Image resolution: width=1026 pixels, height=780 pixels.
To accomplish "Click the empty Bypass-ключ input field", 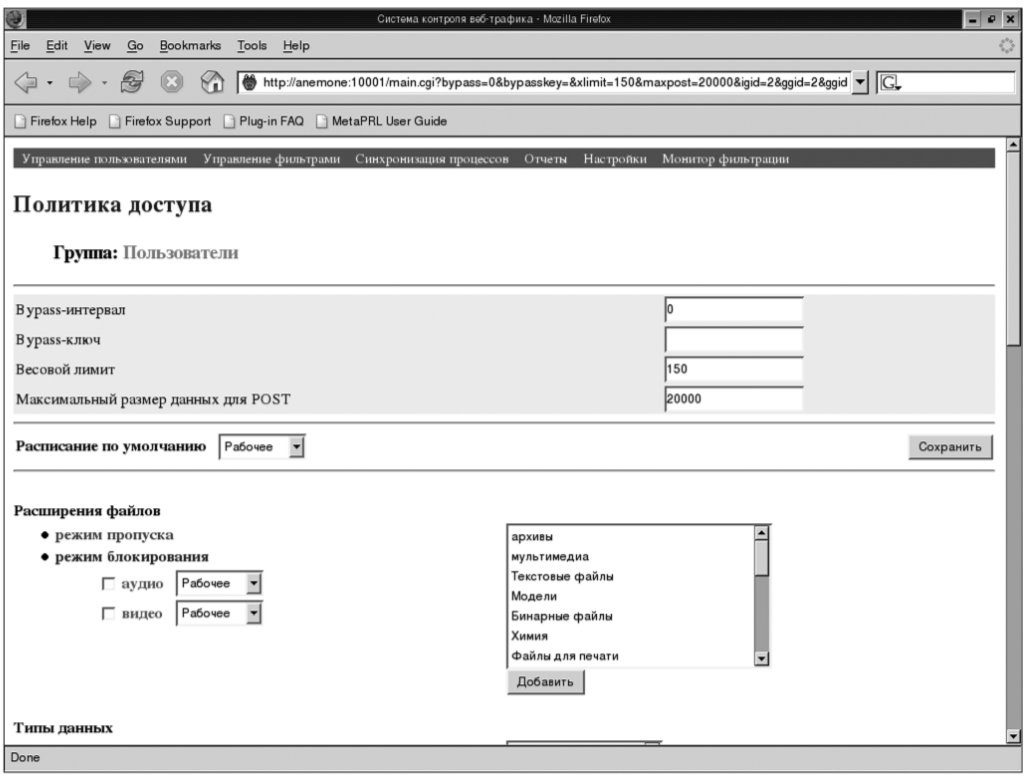I will pos(734,340).
